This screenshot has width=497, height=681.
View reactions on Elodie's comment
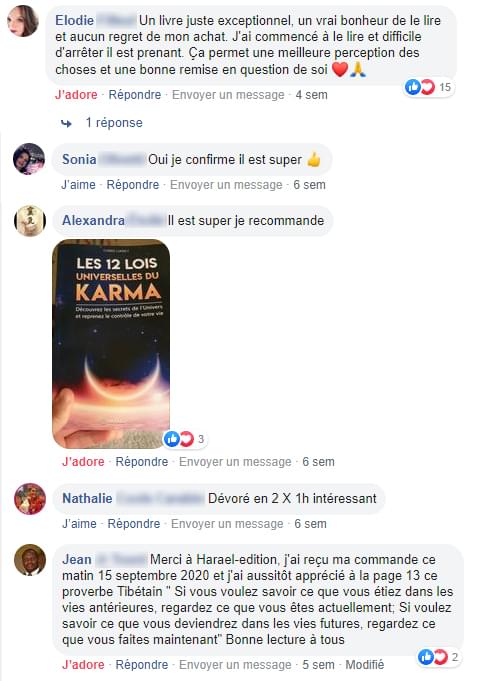click(x=428, y=87)
